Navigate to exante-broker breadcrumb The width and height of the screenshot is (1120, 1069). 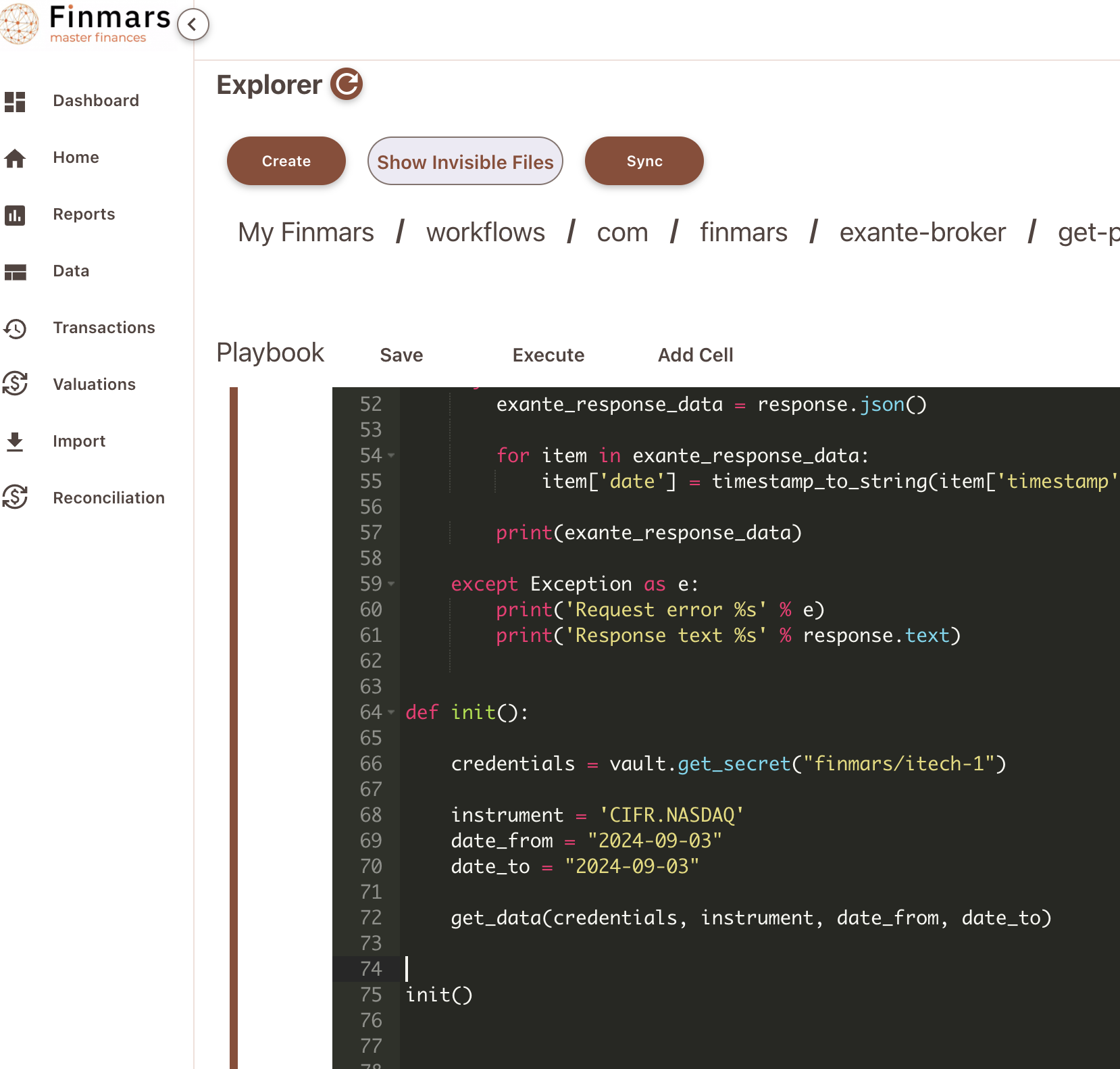(923, 232)
